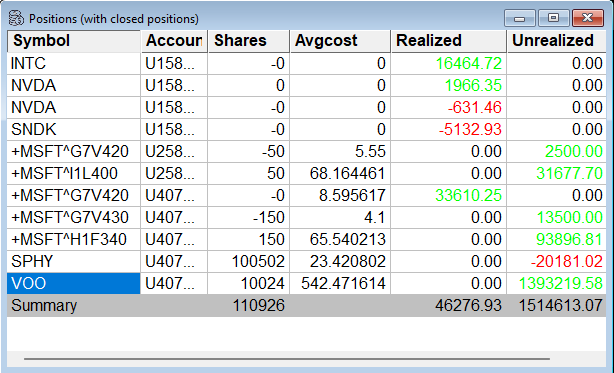Image resolution: width=614 pixels, height=373 pixels.
Task: Sort by the Symbol column header
Action: pos(74,41)
